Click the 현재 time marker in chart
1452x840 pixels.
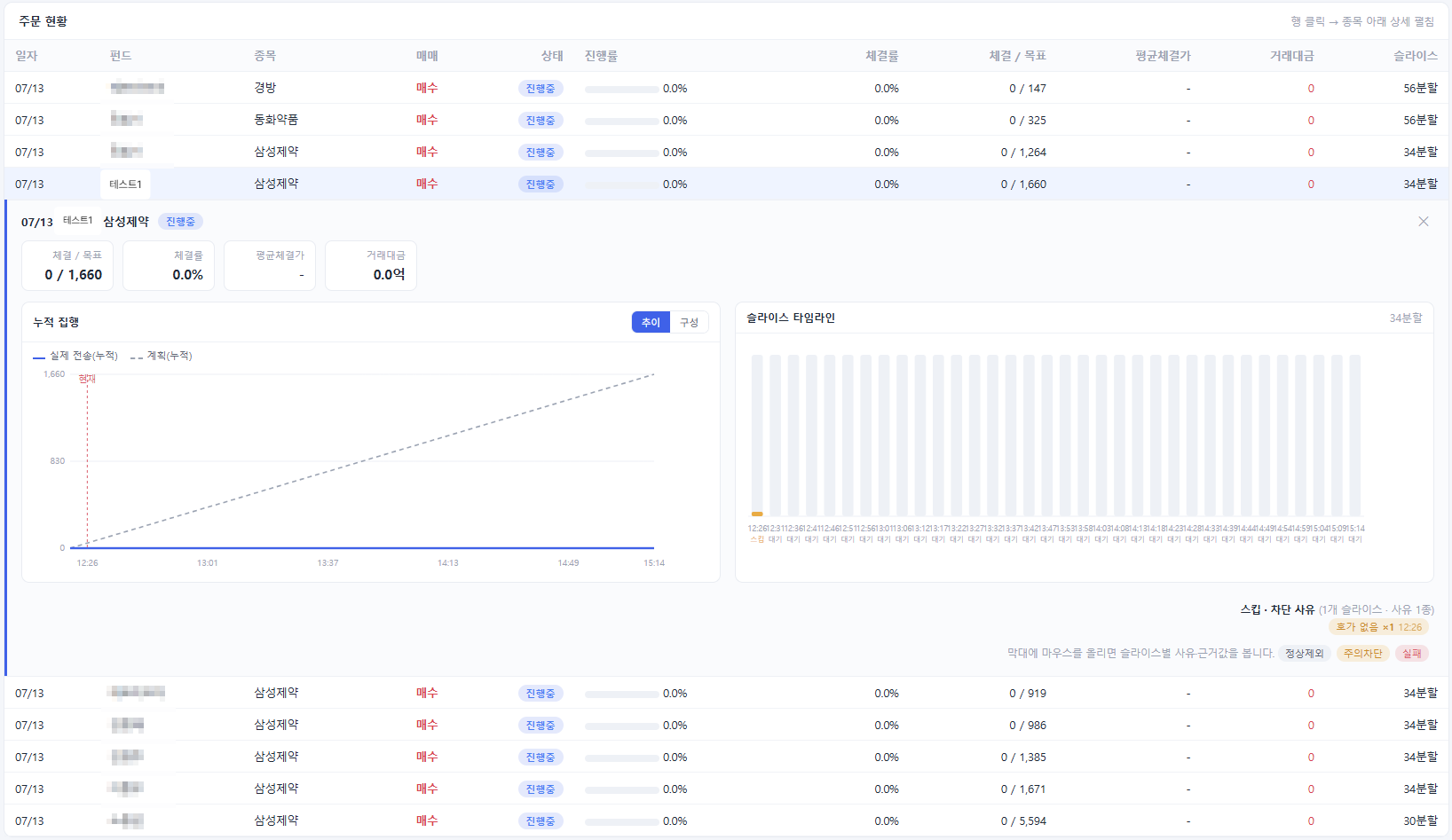point(87,379)
